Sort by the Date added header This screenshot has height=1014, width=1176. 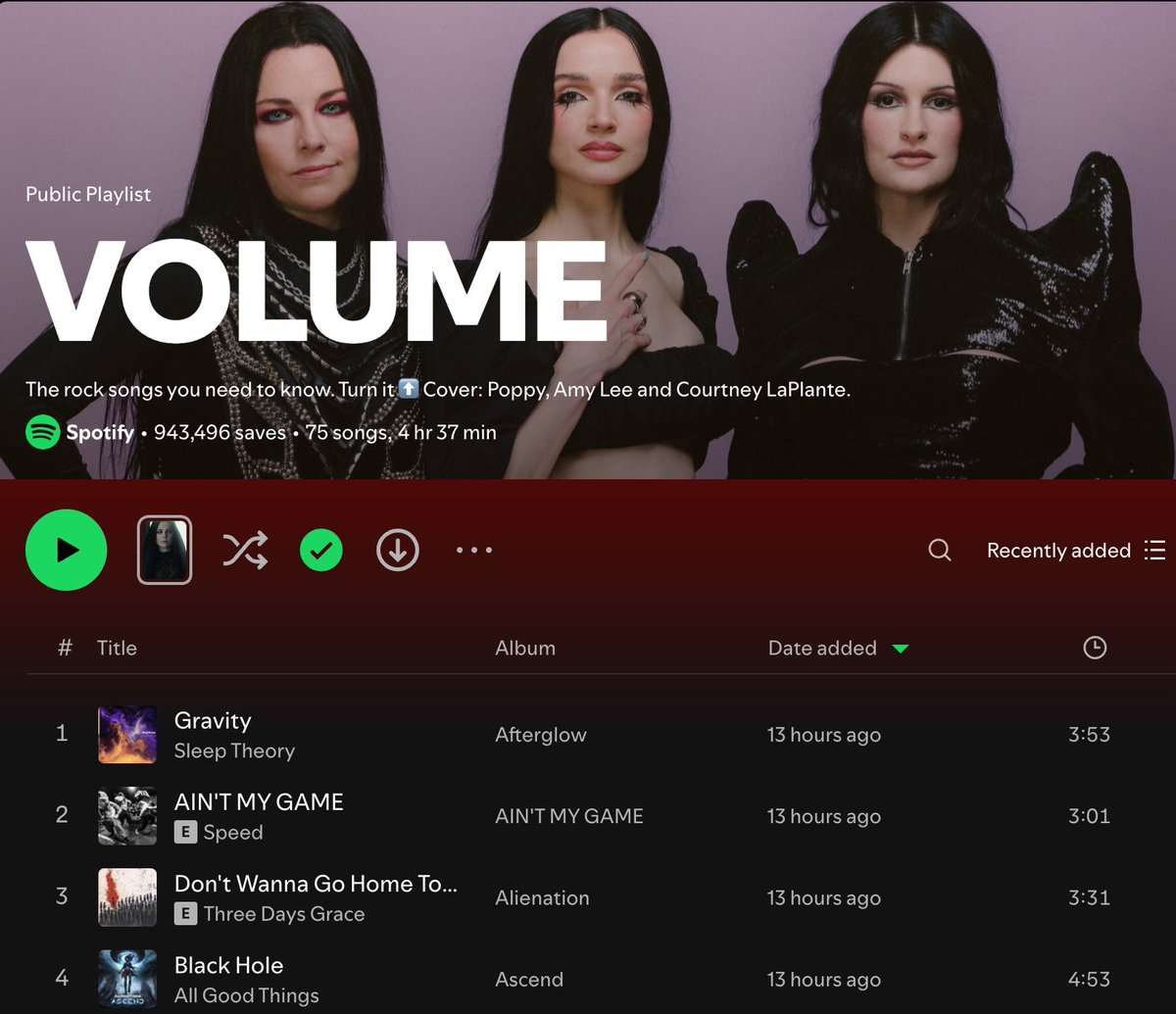point(822,648)
